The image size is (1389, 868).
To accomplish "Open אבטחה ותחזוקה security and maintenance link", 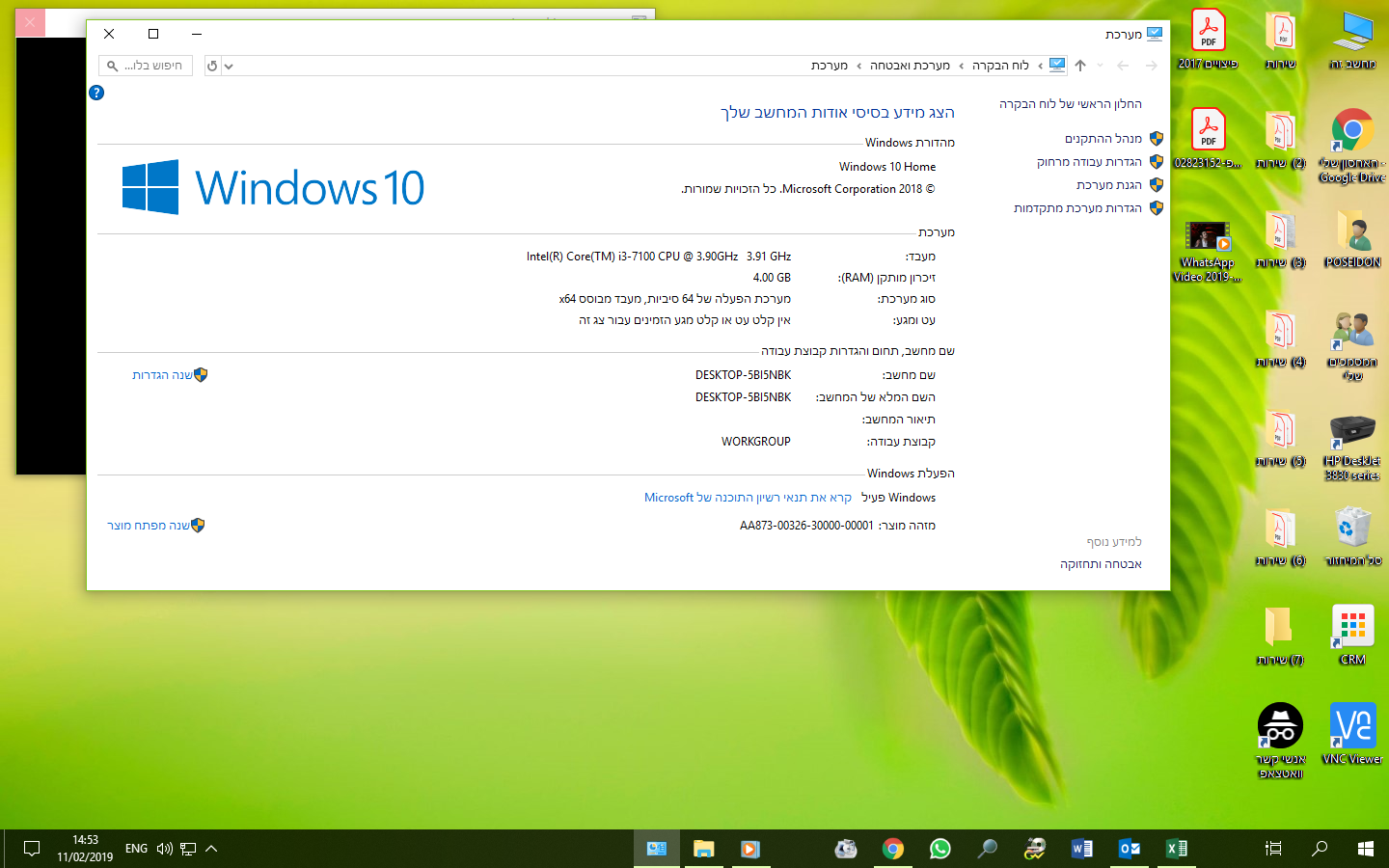I will coord(1101,564).
